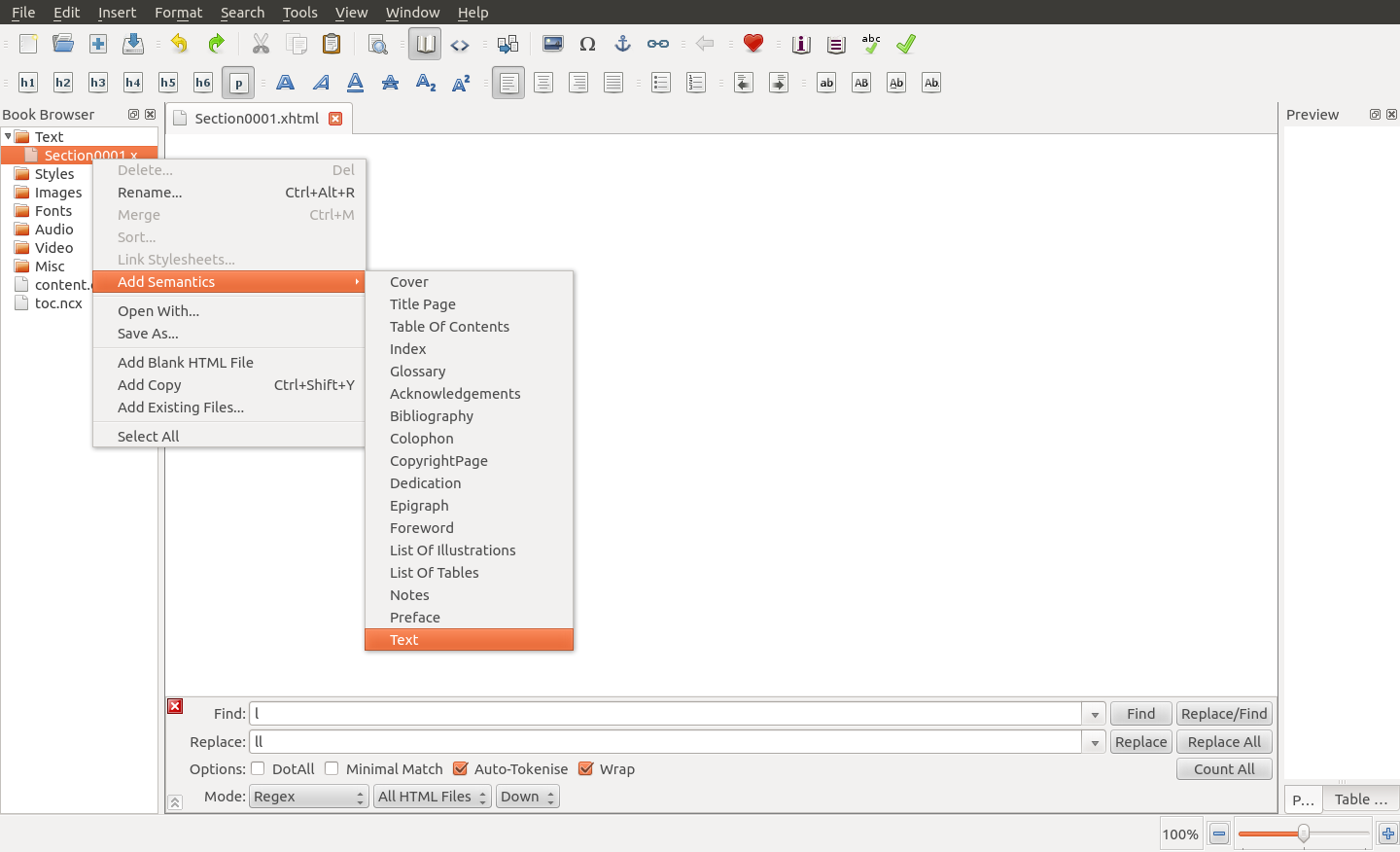Image resolution: width=1400 pixels, height=852 pixels.
Task: Open the Tools menu
Action: click(300, 13)
